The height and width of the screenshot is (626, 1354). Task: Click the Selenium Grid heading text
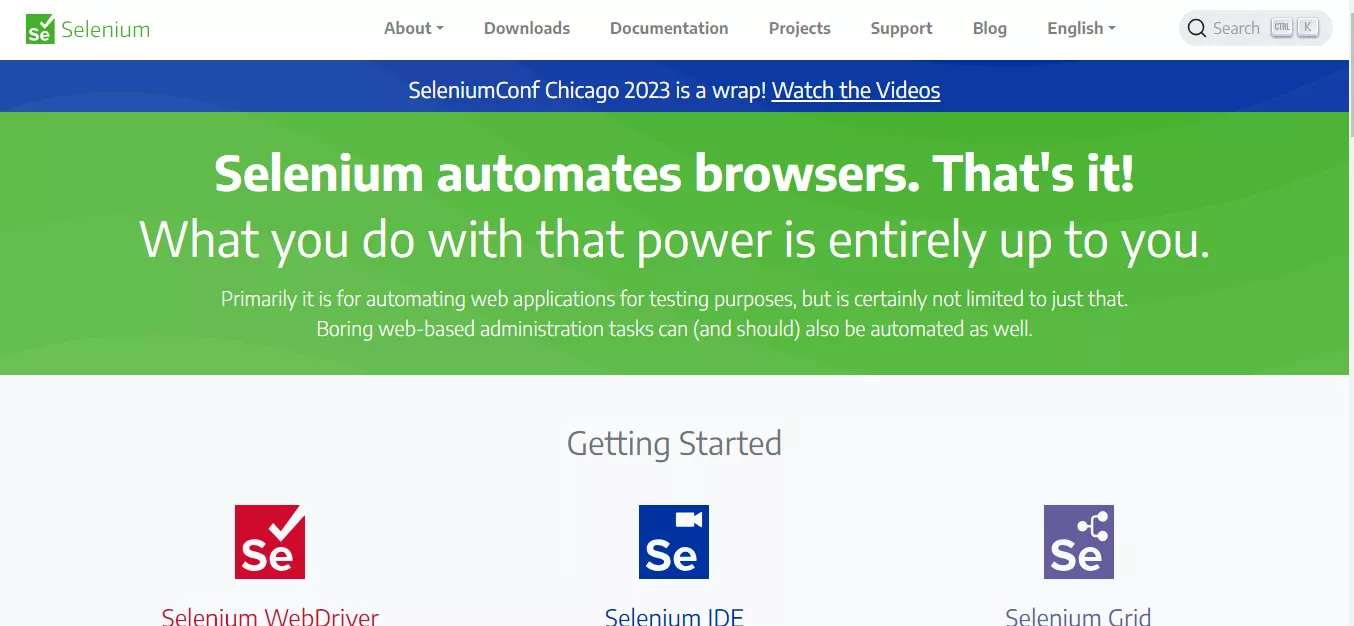(x=1078, y=616)
